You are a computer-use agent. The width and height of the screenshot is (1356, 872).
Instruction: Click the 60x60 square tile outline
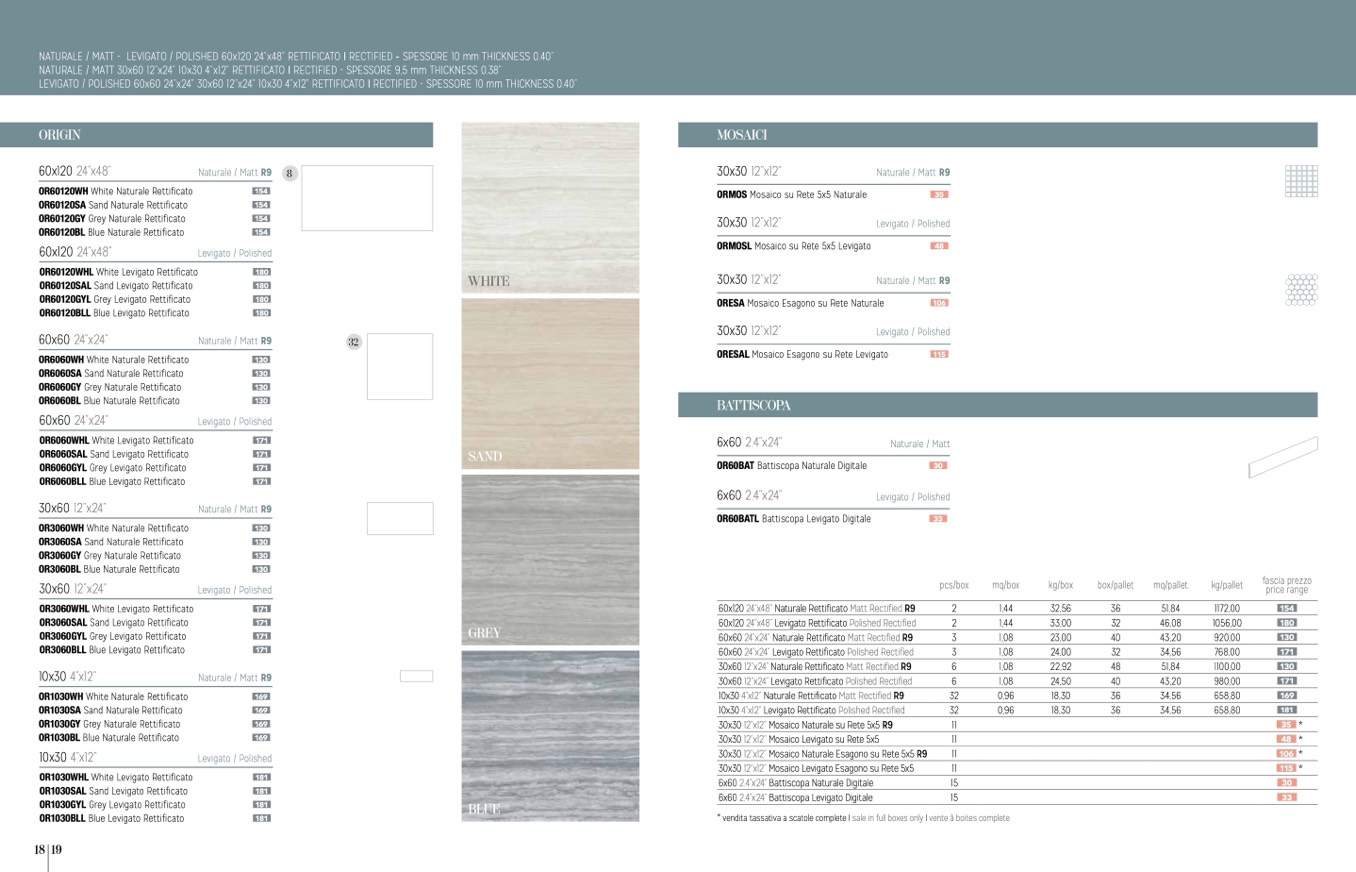pyautogui.click(x=399, y=366)
